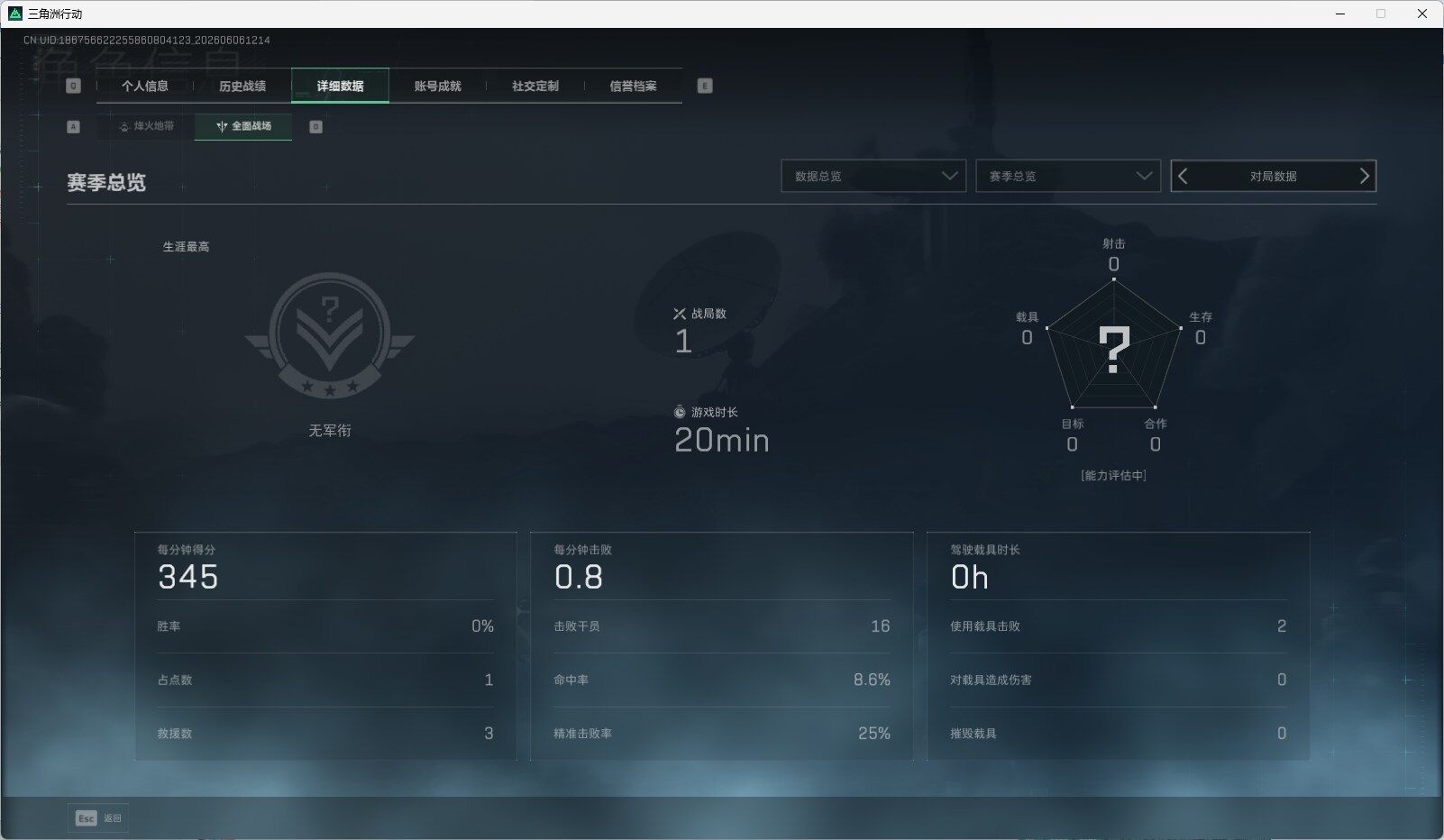
Task: Close the 三角洲行动 window
Action: tap(1422, 14)
